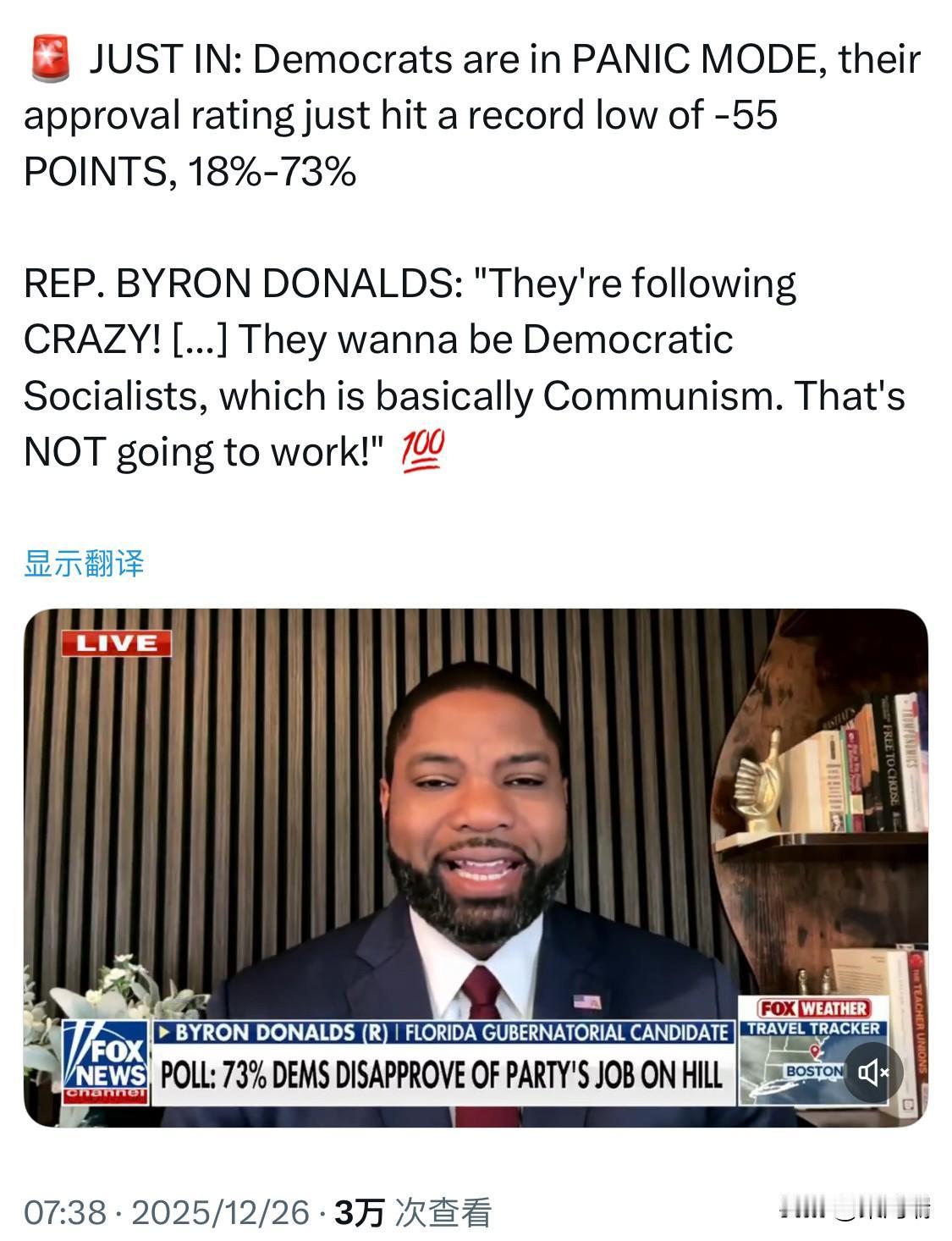
Task: Tap the REP. BYRON DONALDS quote paragraph
Action: click(465, 367)
